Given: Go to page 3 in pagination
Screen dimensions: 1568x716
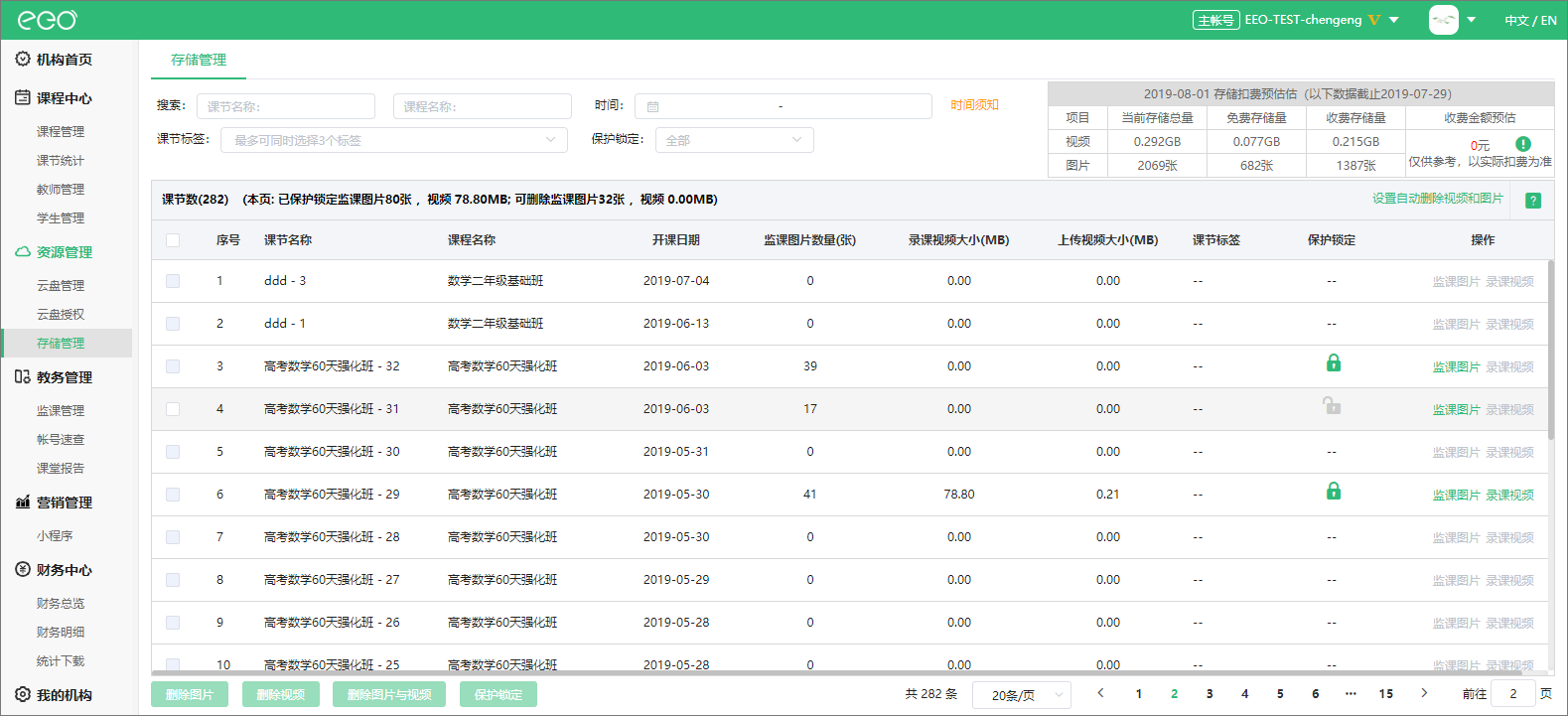Looking at the screenshot, I should [1210, 693].
